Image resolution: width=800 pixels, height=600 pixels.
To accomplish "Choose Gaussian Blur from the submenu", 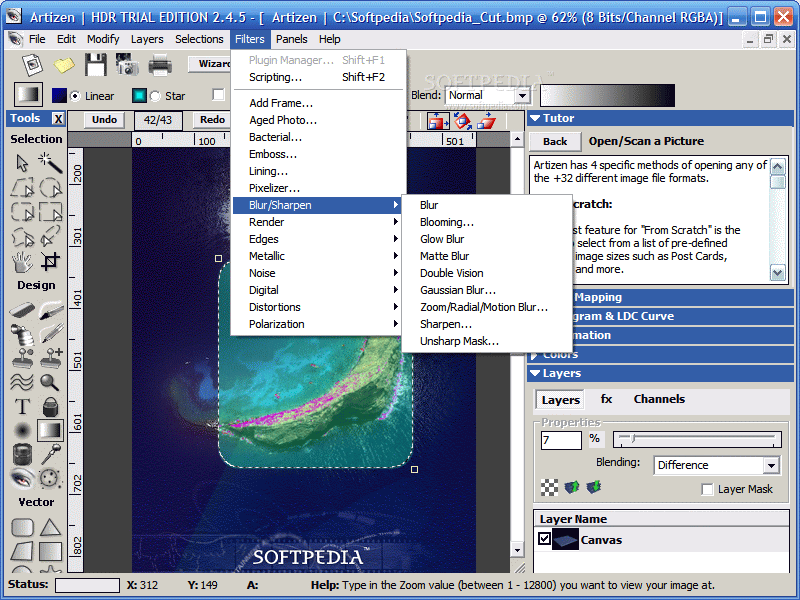I will pos(487,290).
